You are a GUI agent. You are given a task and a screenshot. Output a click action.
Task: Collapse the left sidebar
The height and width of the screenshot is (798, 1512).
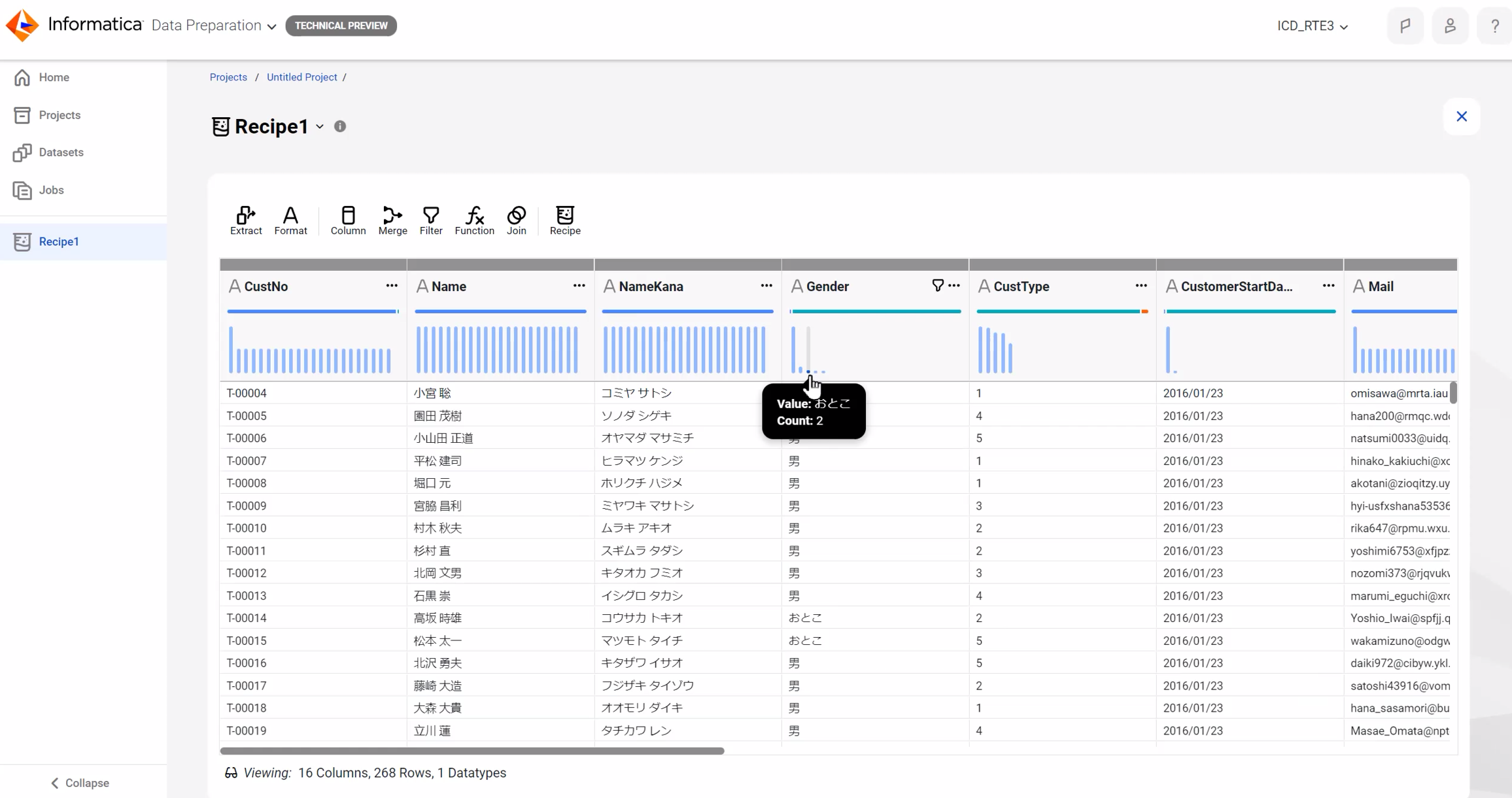78,782
